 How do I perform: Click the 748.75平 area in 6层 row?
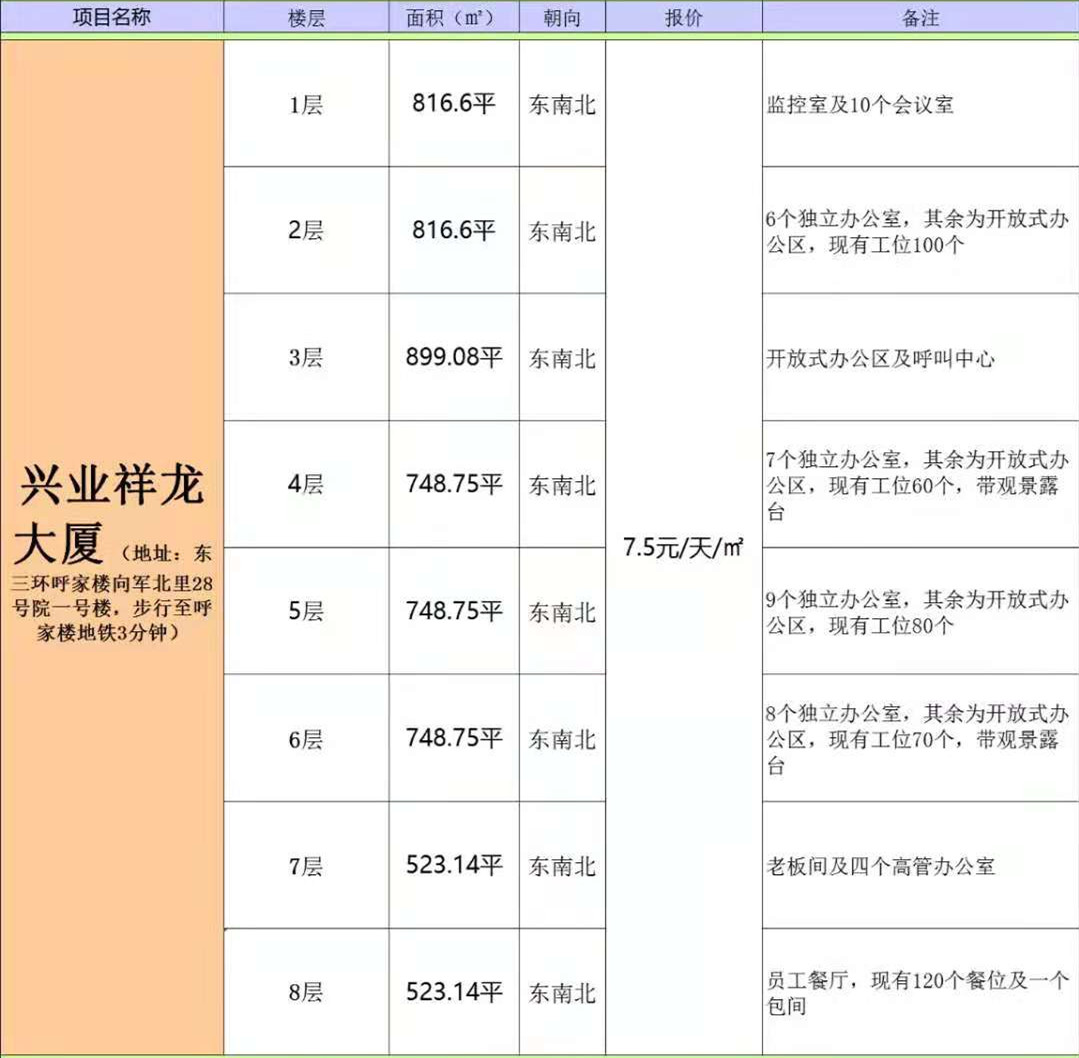tap(453, 738)
